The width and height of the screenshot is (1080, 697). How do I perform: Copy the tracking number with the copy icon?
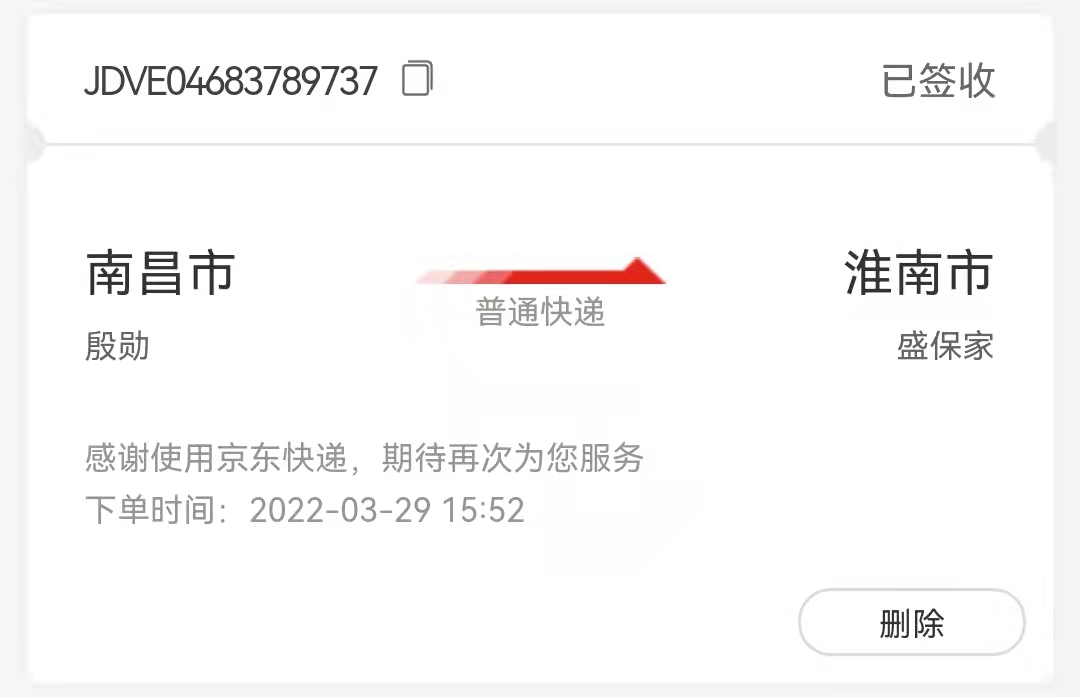pos(417,79)
